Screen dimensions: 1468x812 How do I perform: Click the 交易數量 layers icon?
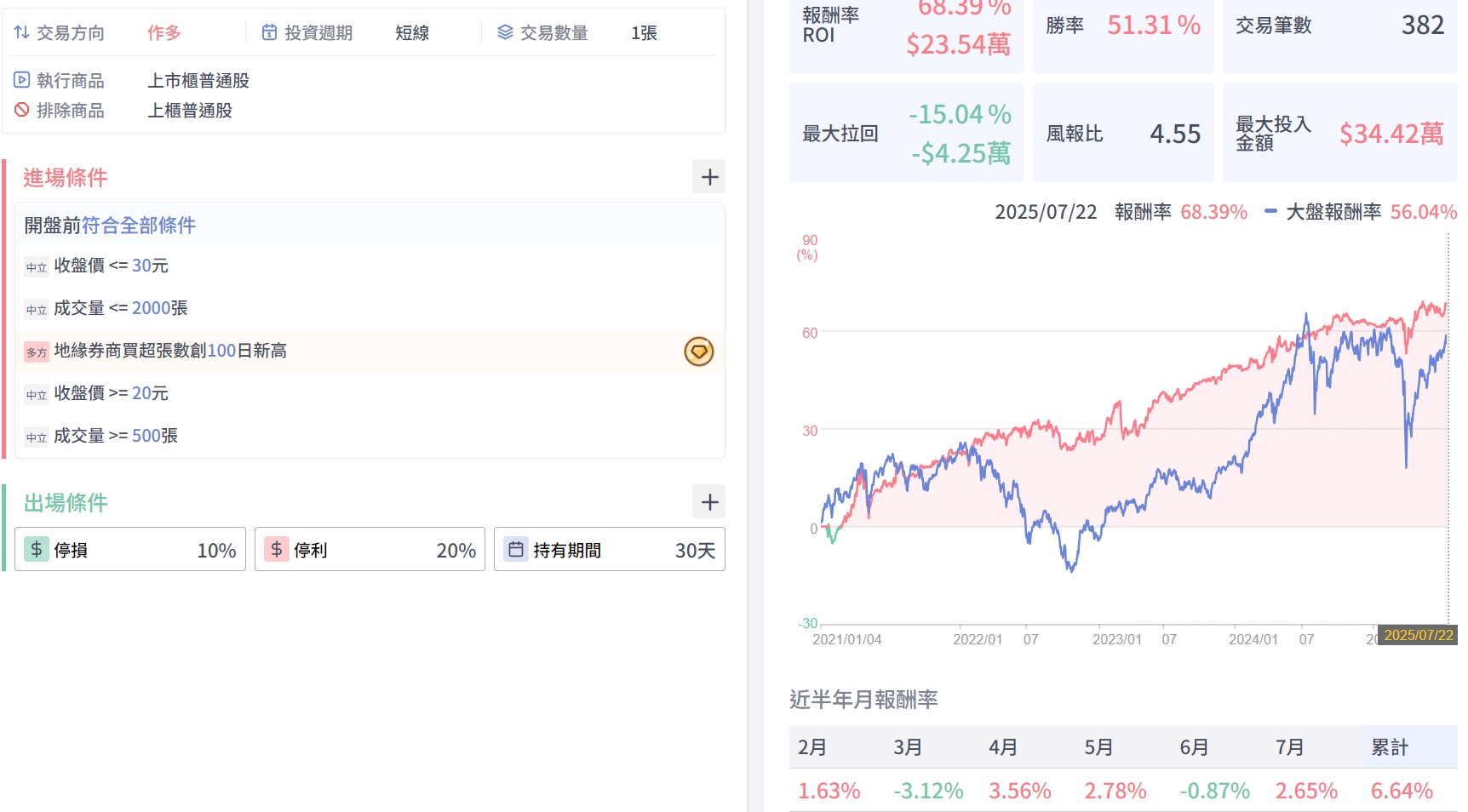pos(505,32)
